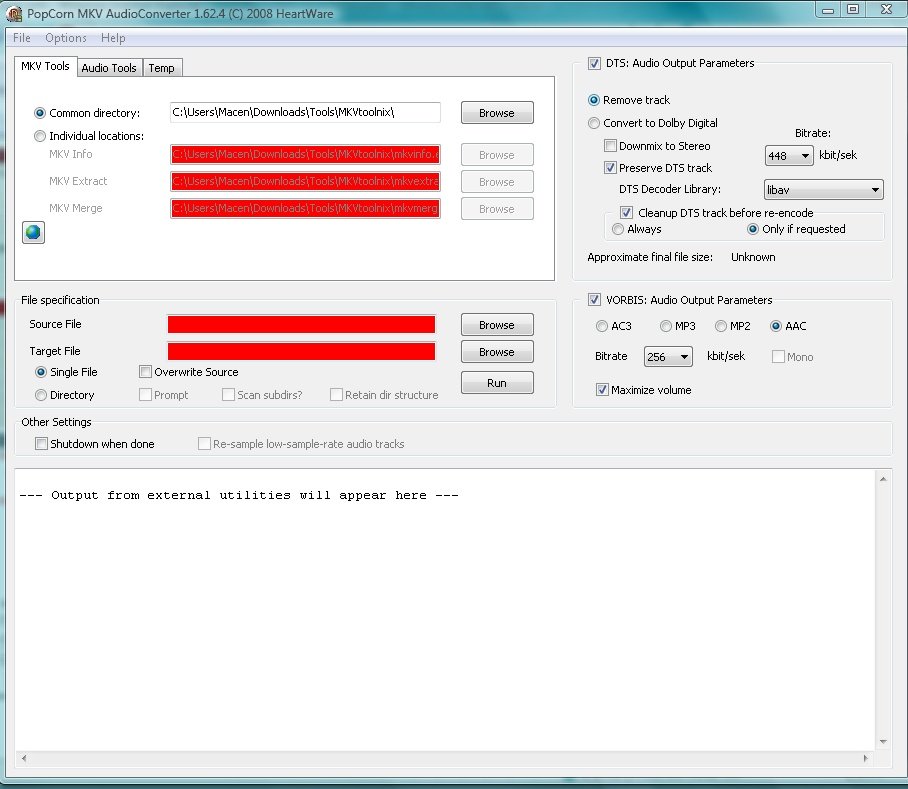Click the horizontal scroll left arrow
Screen dimensions: 908x789
click(x=24, y=758)
